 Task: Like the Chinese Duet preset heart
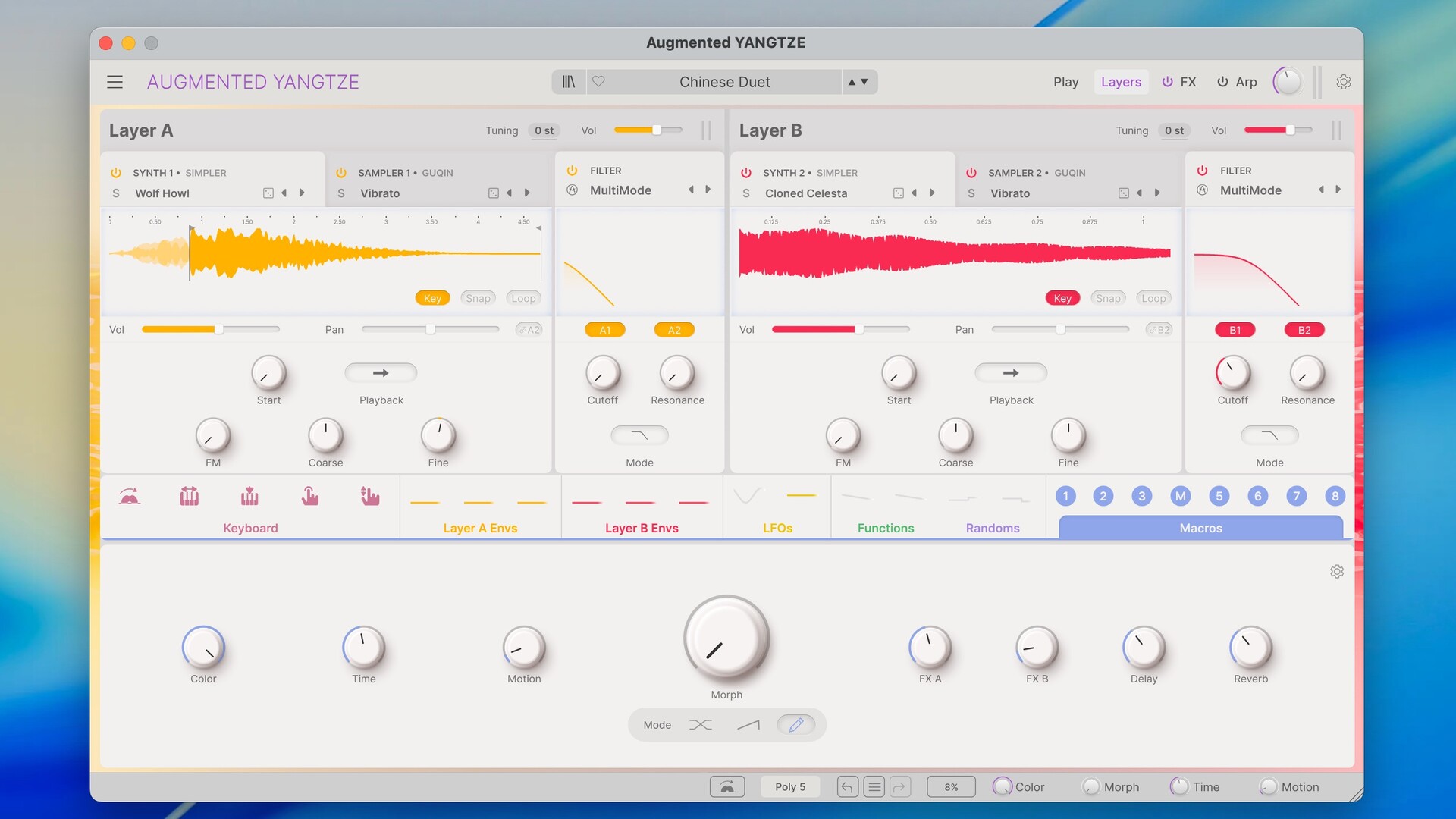pyautogui.click(x=598, y=81)
